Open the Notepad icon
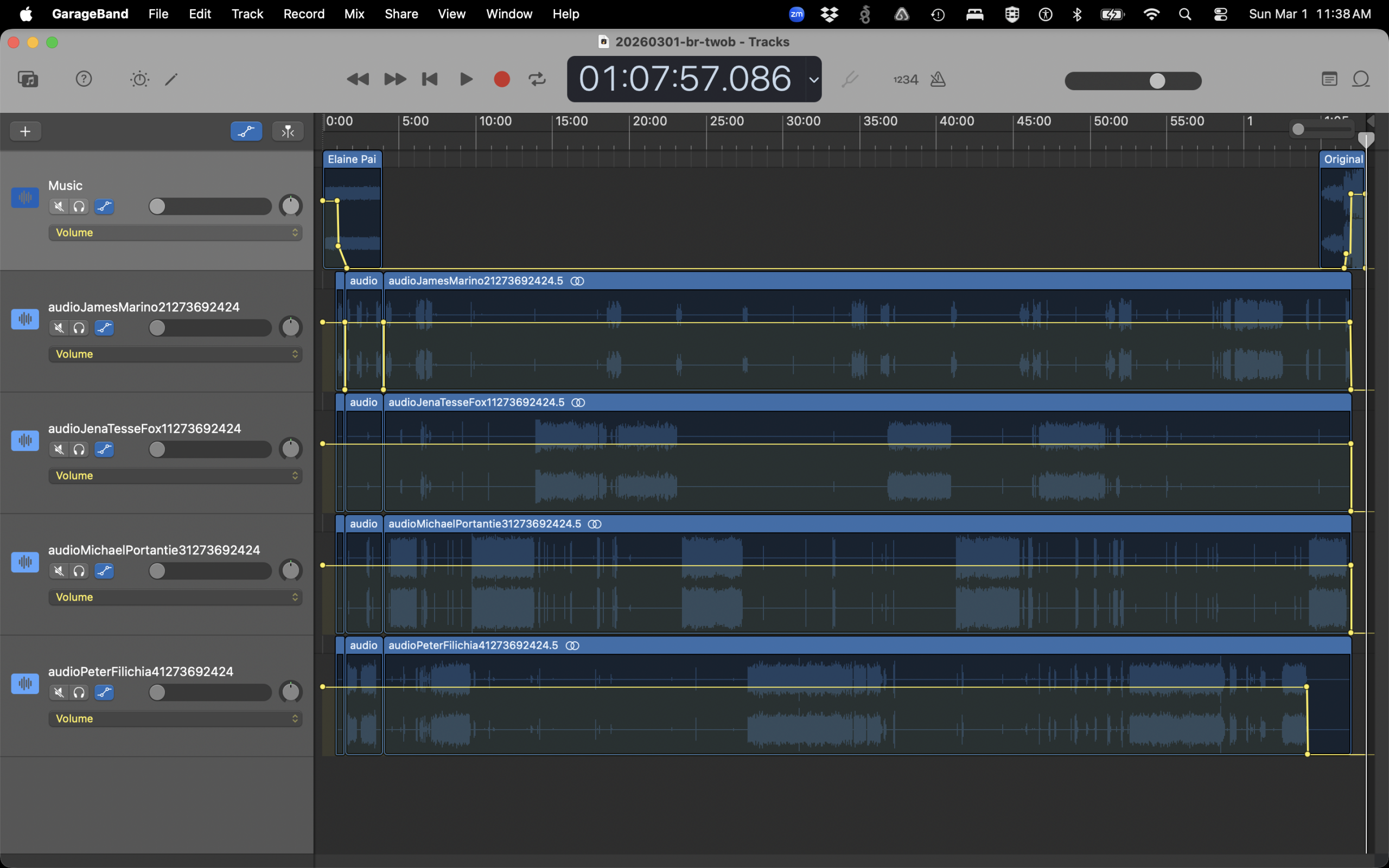 1329,79
